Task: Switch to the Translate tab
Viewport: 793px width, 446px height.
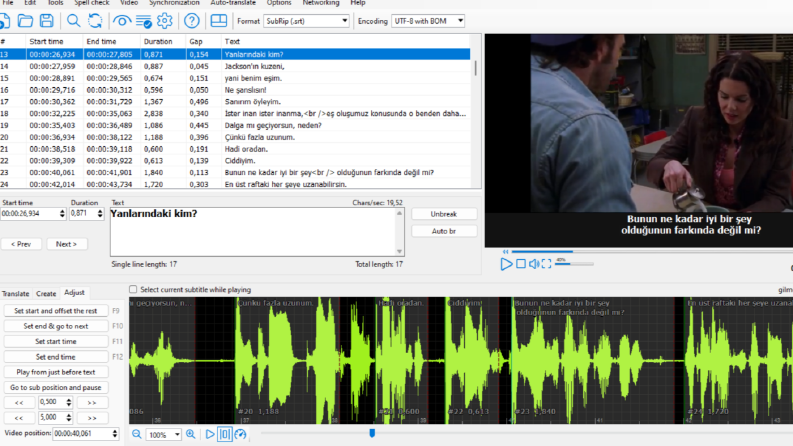Action: click(16, 293)
